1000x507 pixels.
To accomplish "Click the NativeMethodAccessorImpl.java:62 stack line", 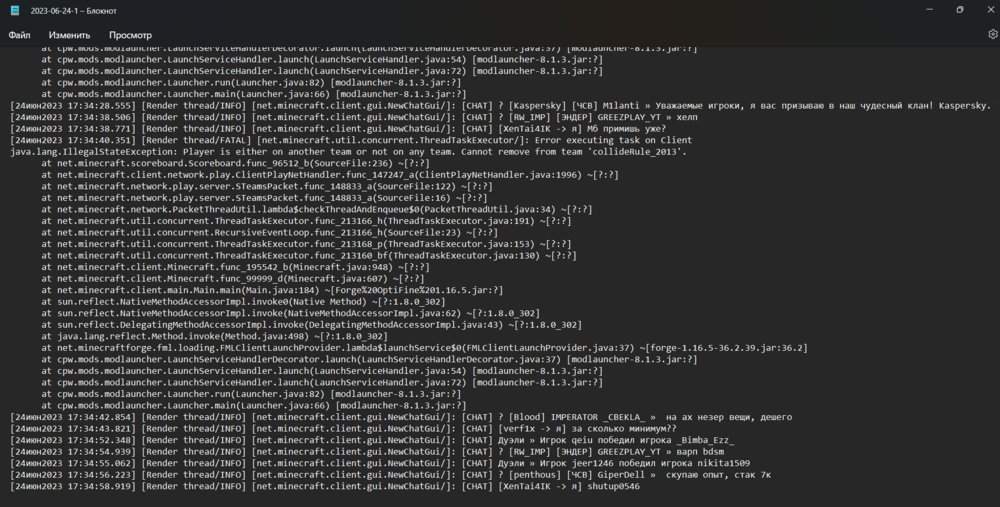I will coord(290,313).
